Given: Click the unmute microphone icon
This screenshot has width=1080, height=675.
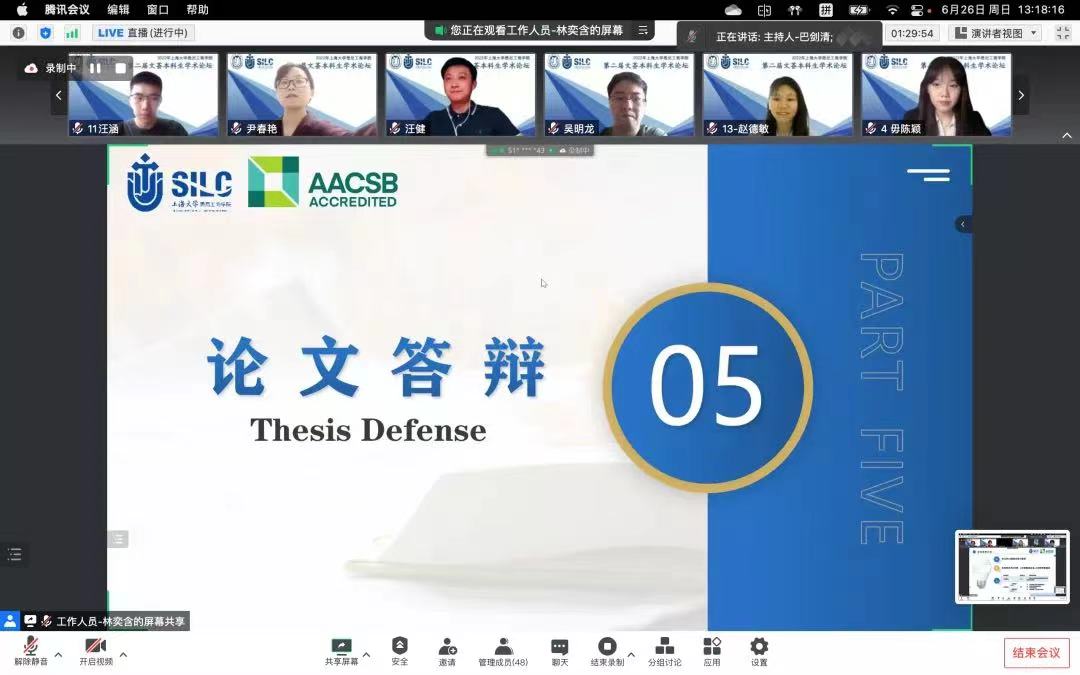Looking at the screenshot, I should click(30, 647).
